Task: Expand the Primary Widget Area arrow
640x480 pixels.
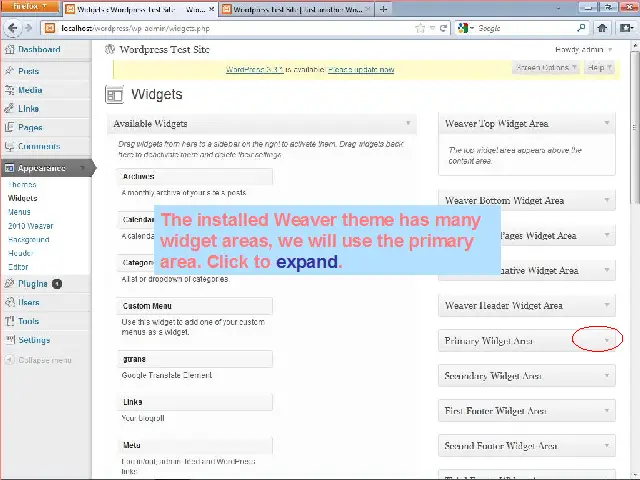Action: (x=607, y=340)
